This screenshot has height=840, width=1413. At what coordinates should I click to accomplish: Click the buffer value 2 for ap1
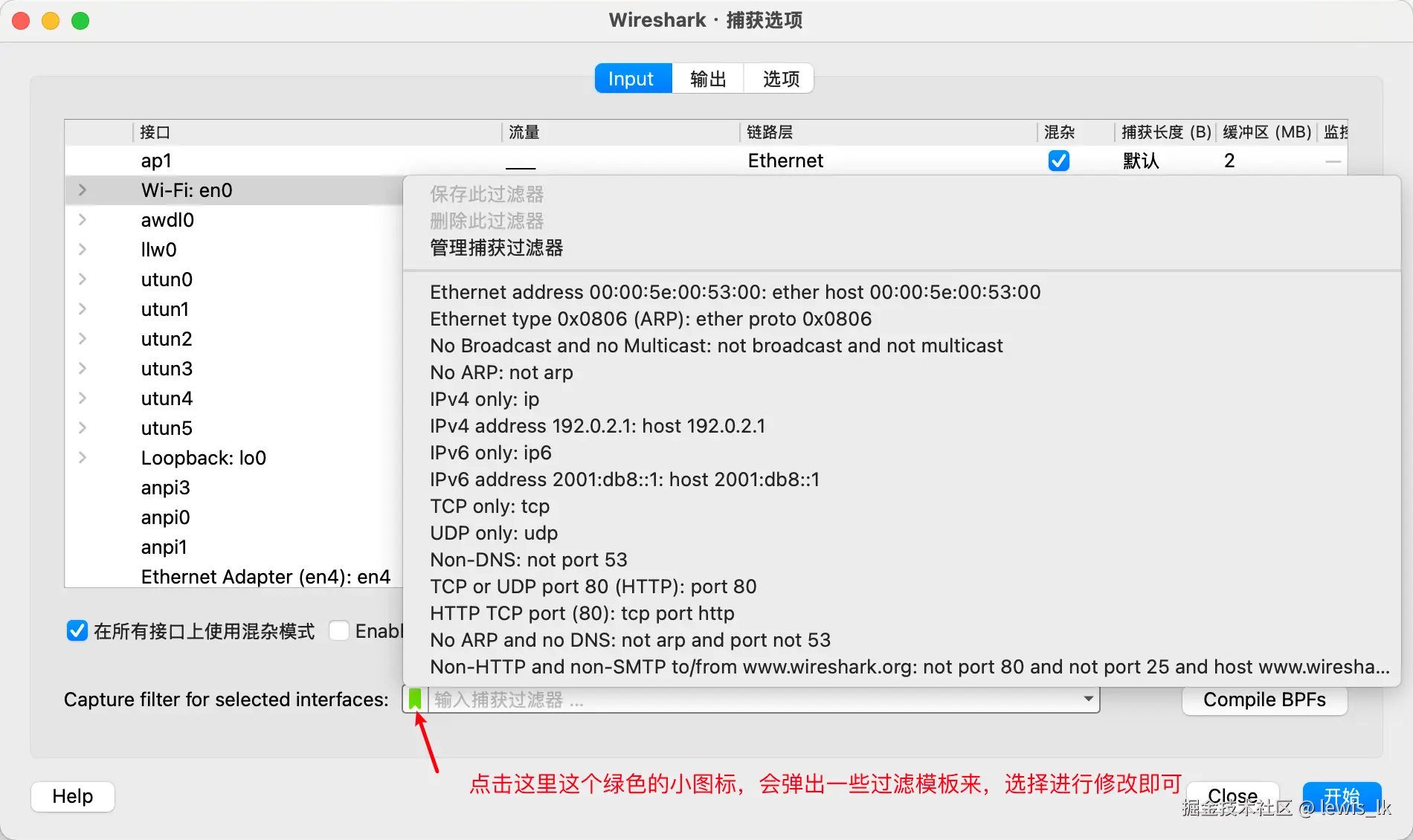click(x=1229, y=161)
